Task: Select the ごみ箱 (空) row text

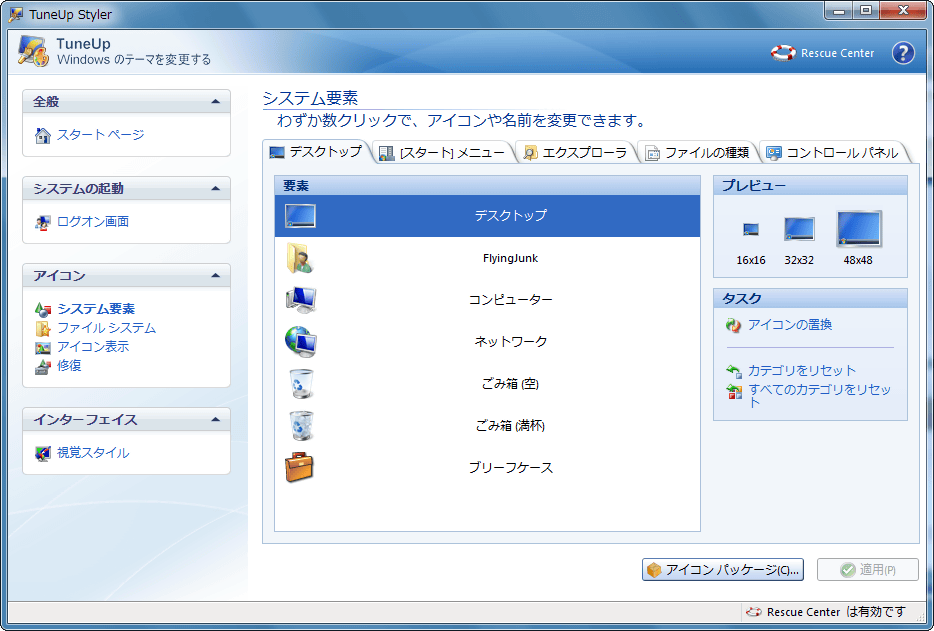Action: tap(510, 384)
